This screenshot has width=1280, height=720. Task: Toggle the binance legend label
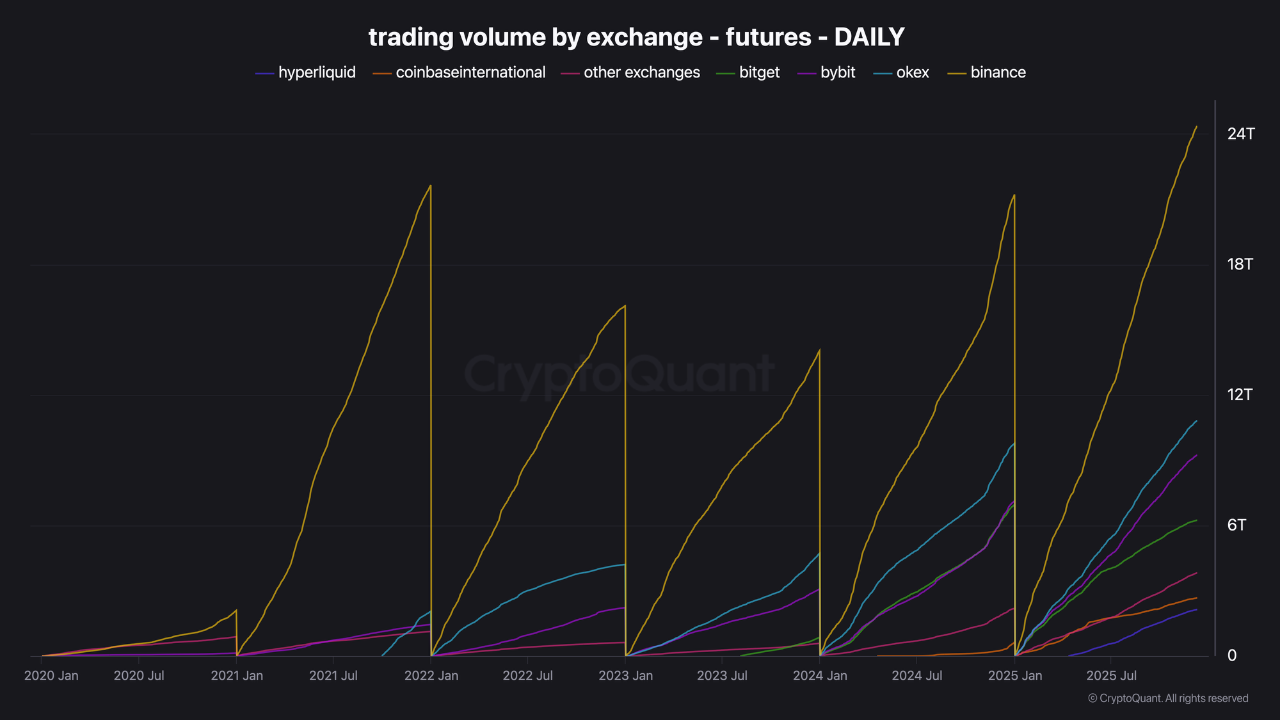click(997, 72)
